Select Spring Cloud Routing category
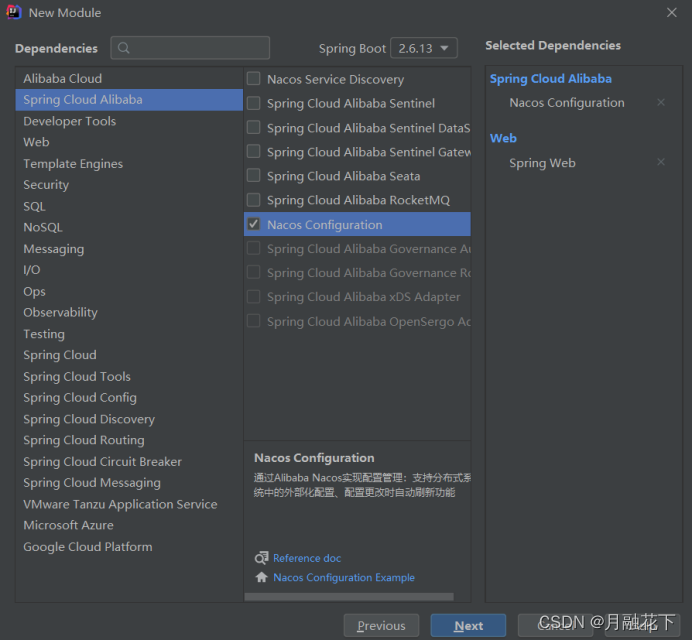The width and height of the screenshot is (692, 641). click(x=129, y=440)
